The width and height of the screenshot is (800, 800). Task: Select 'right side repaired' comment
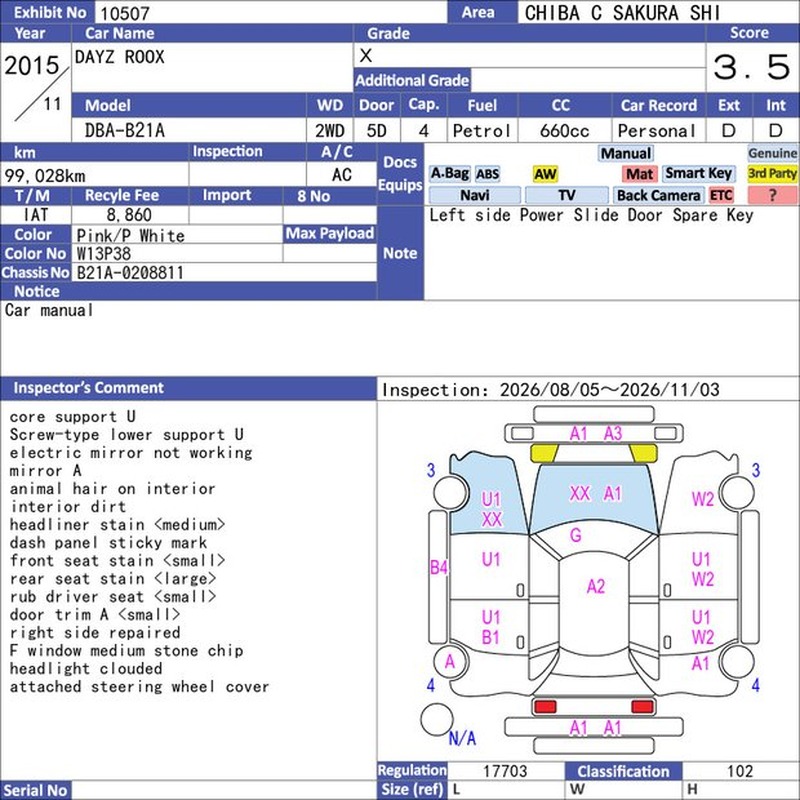tap(95, 633)
